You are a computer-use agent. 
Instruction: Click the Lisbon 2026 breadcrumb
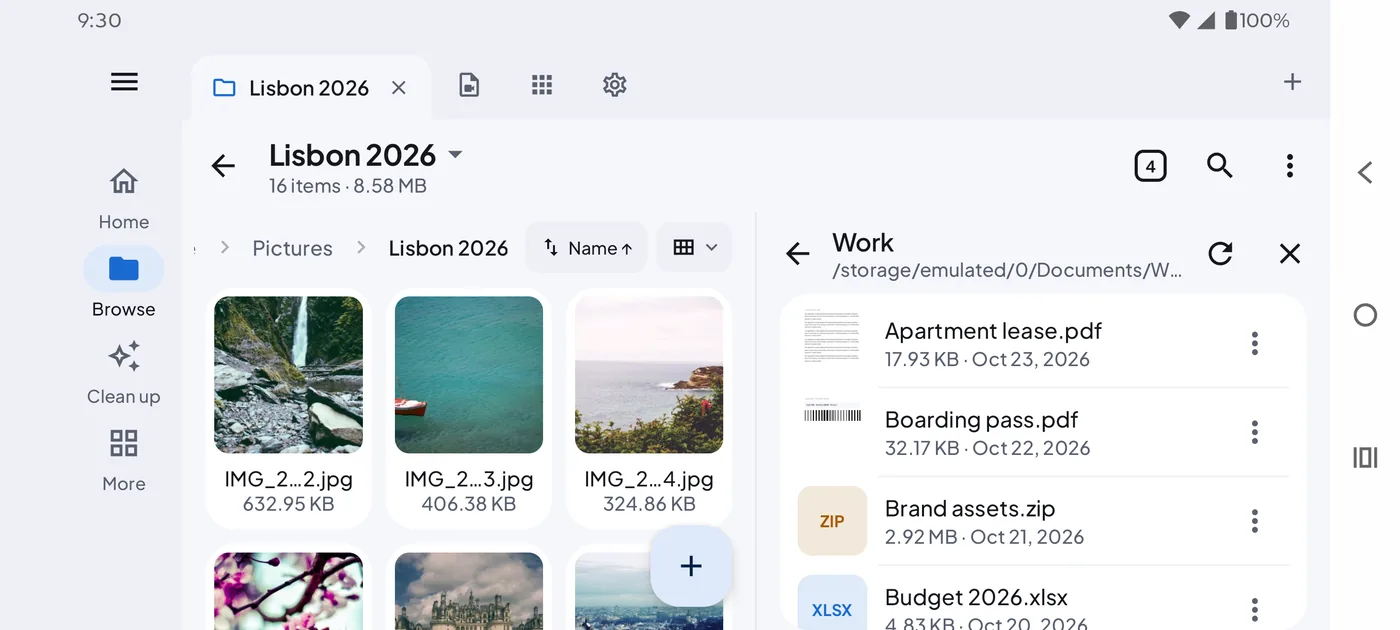click(x=448, y=248)
